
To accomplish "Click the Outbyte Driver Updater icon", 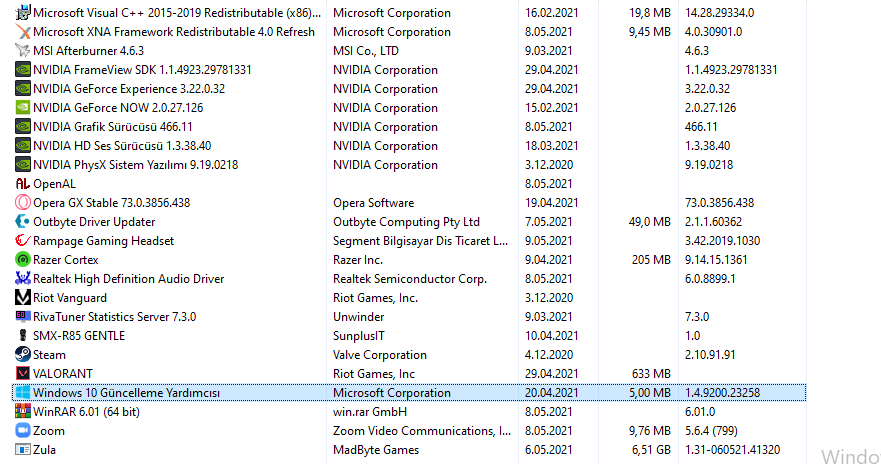I will click(x=22, y=221).
